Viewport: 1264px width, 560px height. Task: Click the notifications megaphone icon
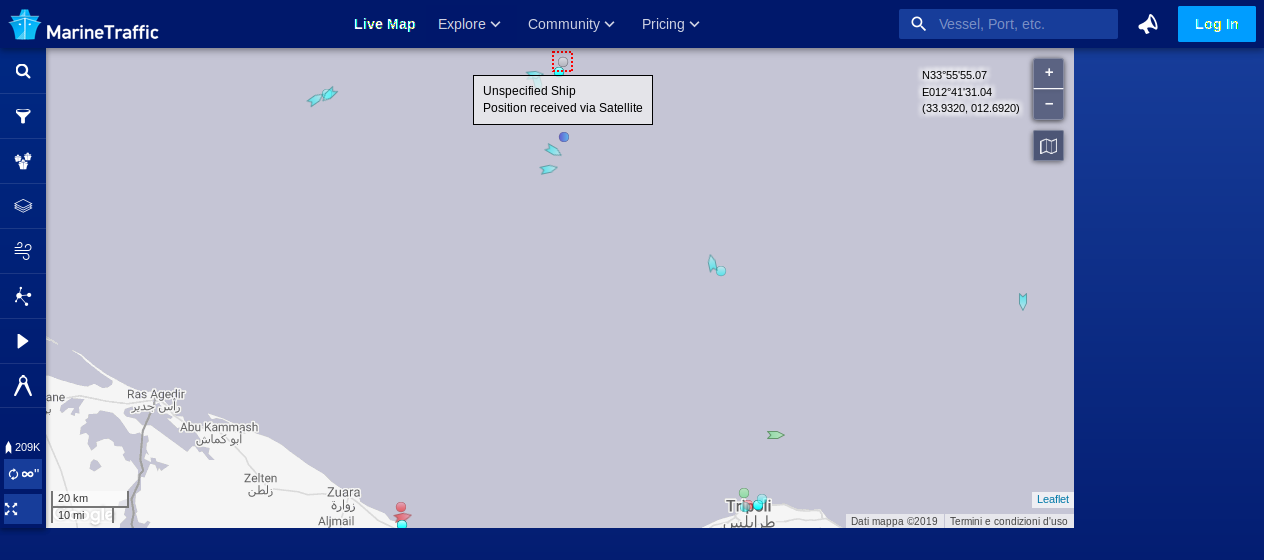(x=1148, y=24)
